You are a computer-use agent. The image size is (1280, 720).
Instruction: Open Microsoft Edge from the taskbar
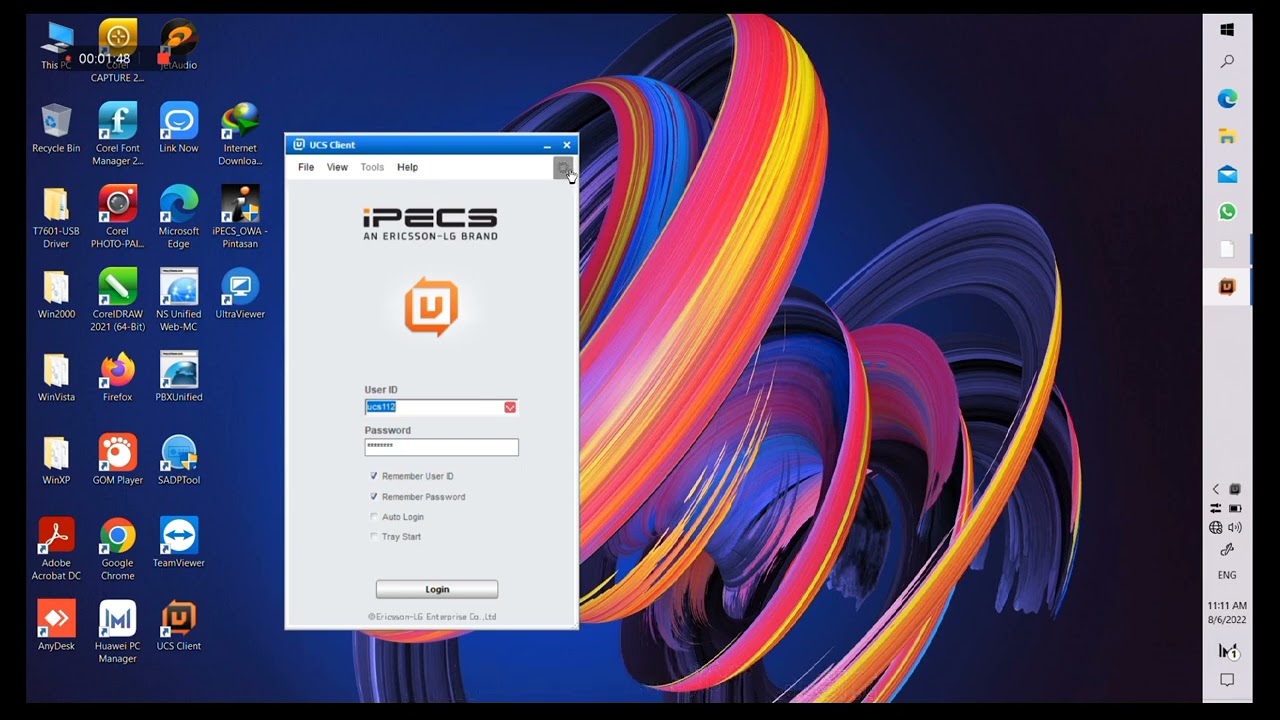1227,99
